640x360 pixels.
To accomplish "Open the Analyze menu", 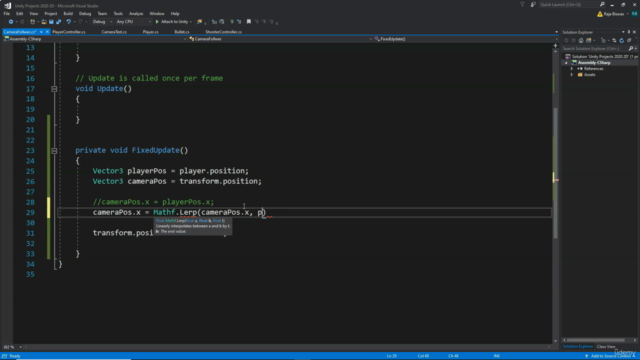I will point(136,13).
